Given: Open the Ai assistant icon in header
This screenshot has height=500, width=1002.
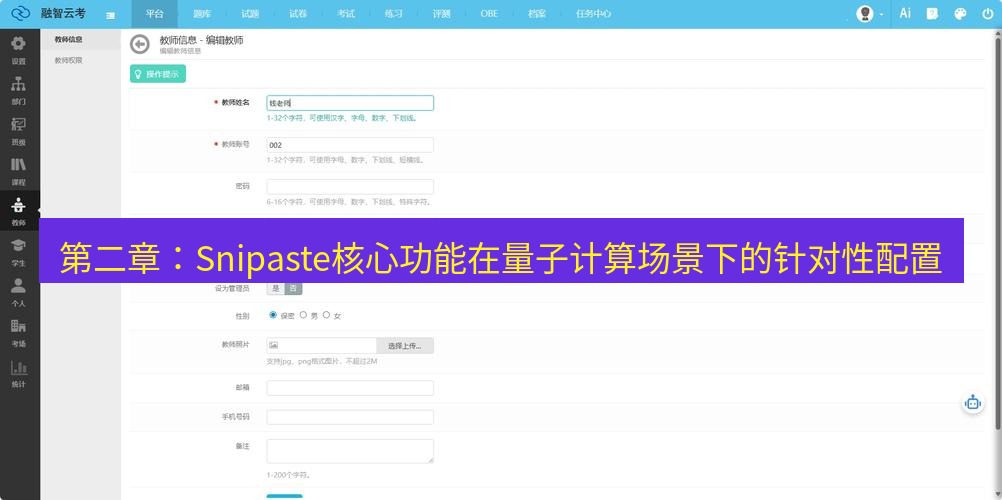Looking at the screenshot, I should [905, 13].
